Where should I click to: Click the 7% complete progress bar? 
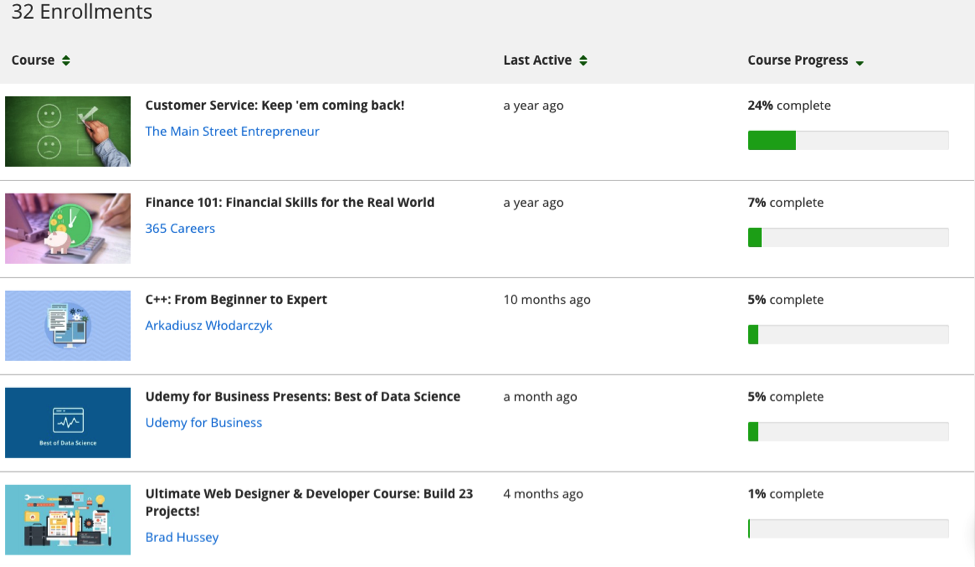pos(847,237)
